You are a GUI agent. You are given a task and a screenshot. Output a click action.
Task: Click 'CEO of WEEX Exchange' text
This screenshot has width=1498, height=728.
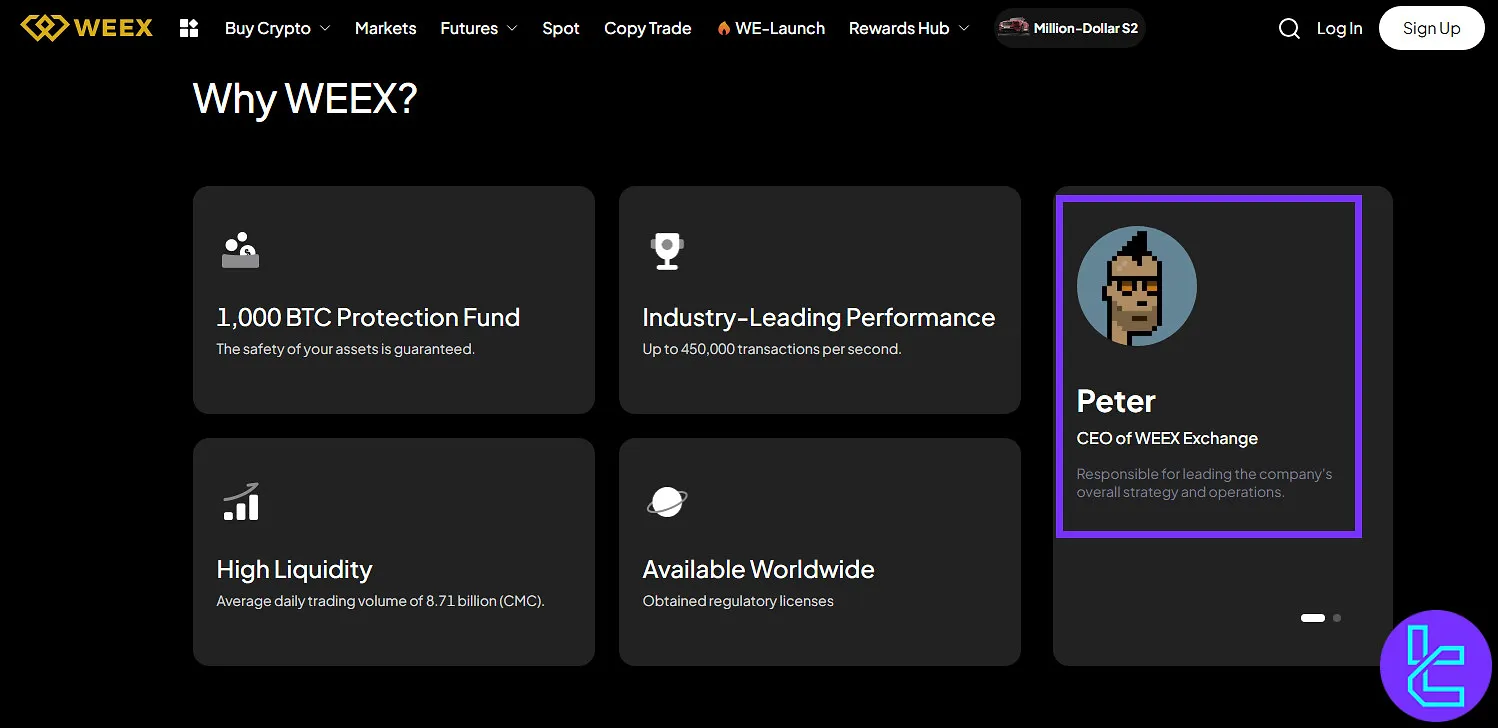coord(1167,438)
